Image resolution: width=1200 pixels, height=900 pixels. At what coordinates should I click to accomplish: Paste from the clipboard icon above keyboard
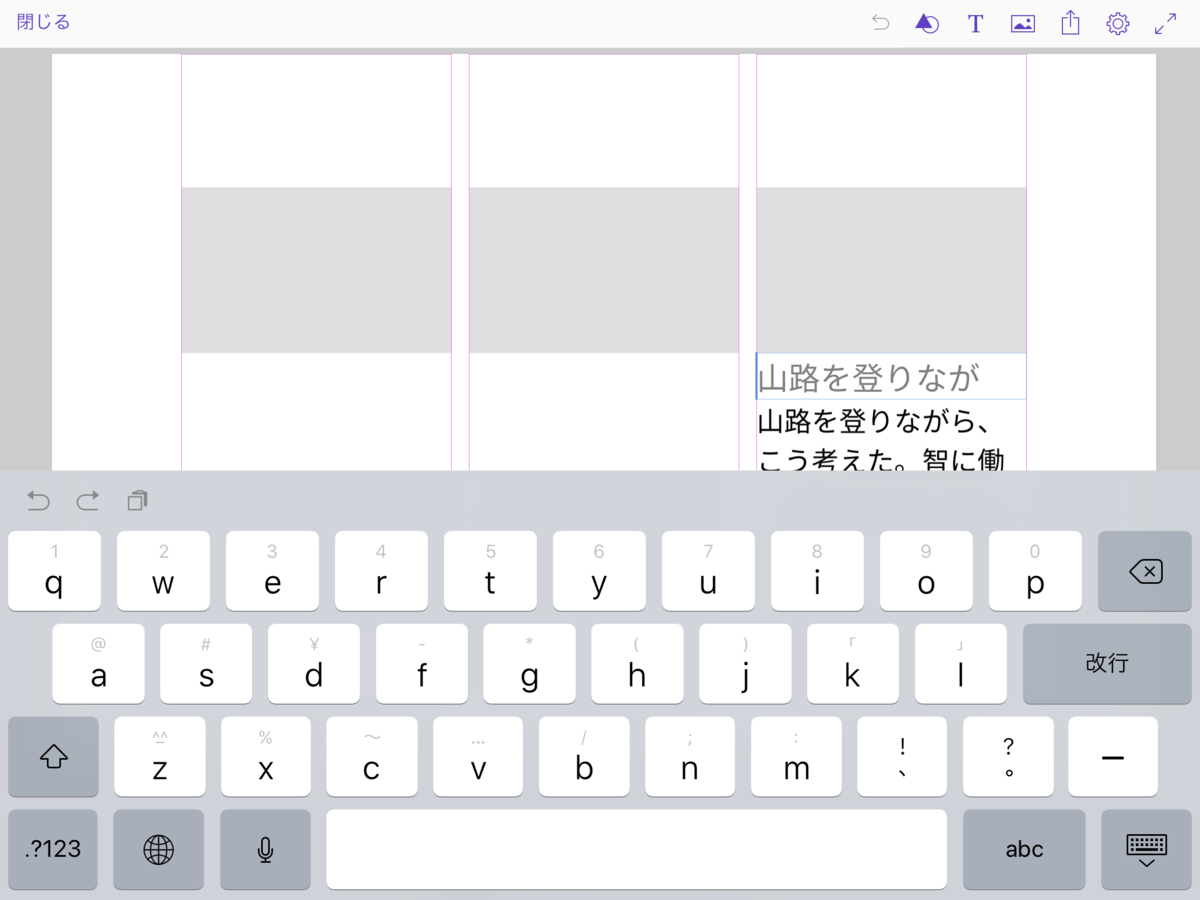(137, 501)
